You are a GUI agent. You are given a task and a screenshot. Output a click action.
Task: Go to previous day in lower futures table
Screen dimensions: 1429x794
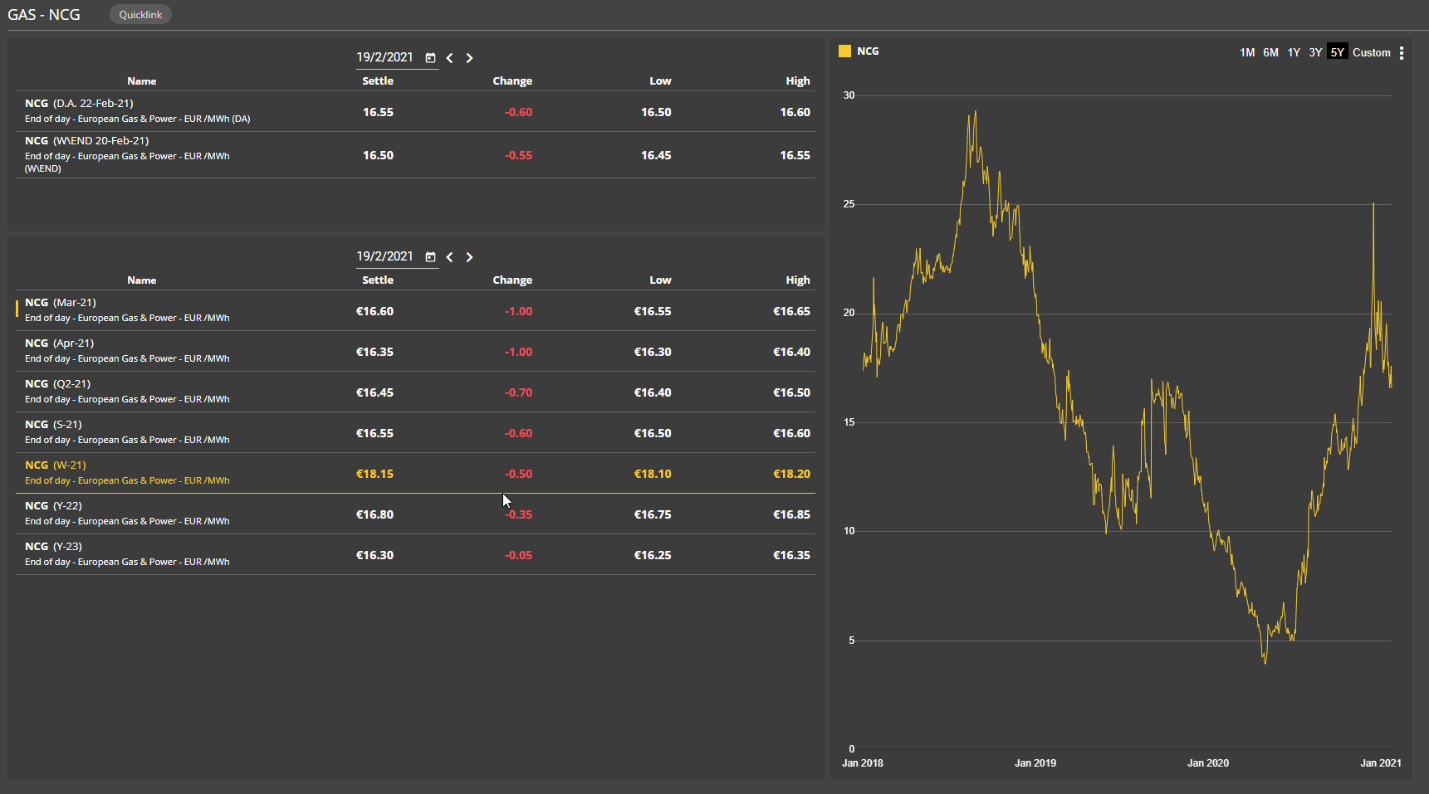click(x=450, y=257)
